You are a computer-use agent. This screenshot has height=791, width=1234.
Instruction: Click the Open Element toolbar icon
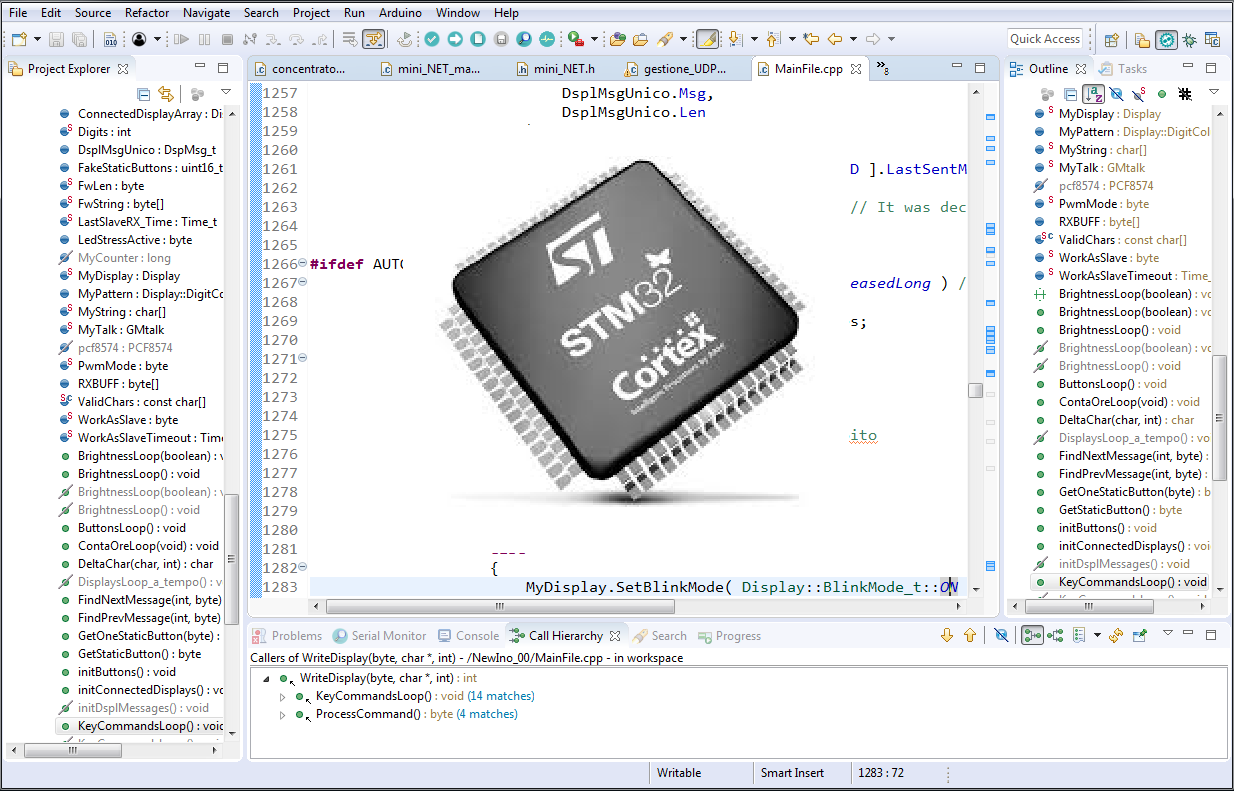pos(617,39)
